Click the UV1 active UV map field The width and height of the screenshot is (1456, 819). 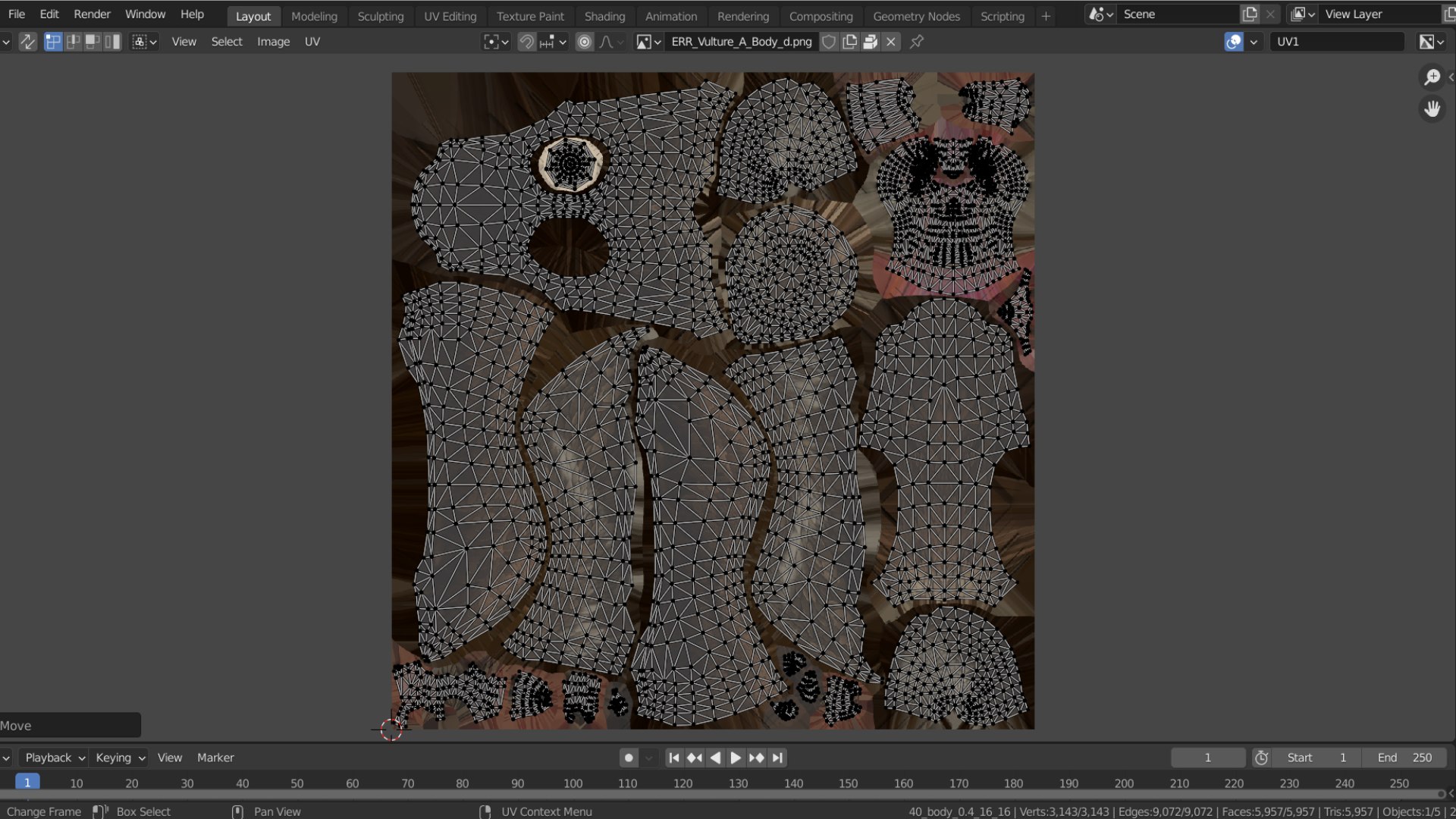(1336, 42)
